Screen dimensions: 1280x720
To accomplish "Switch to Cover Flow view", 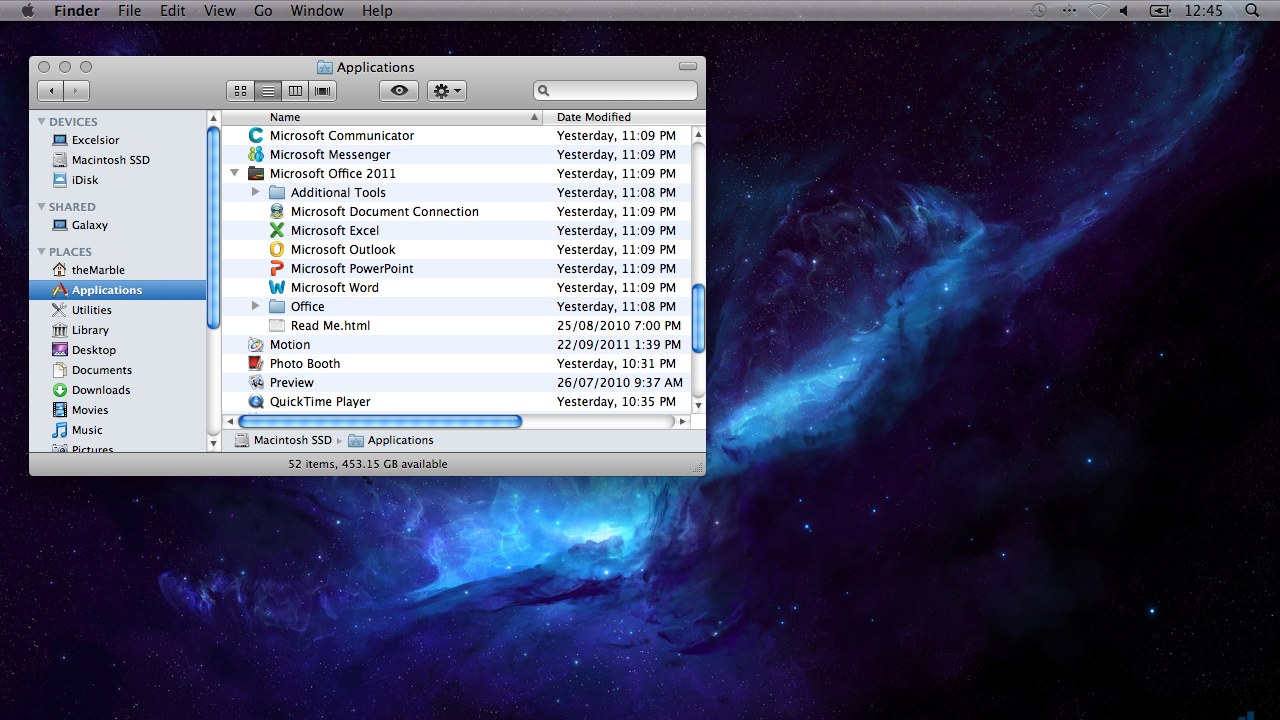I will 322,91.
